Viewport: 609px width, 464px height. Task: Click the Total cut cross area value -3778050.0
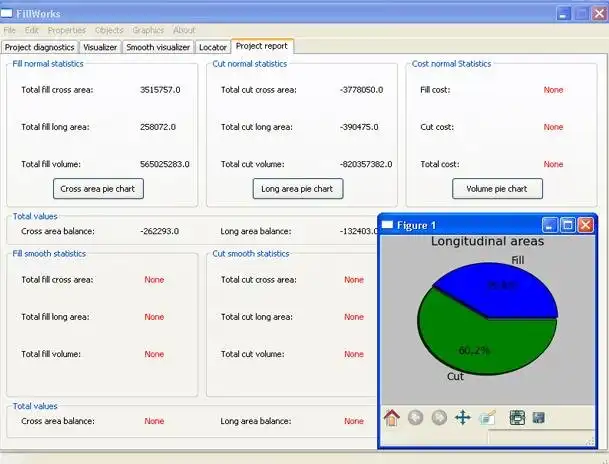pyautogui.click(x=361, y=90)
